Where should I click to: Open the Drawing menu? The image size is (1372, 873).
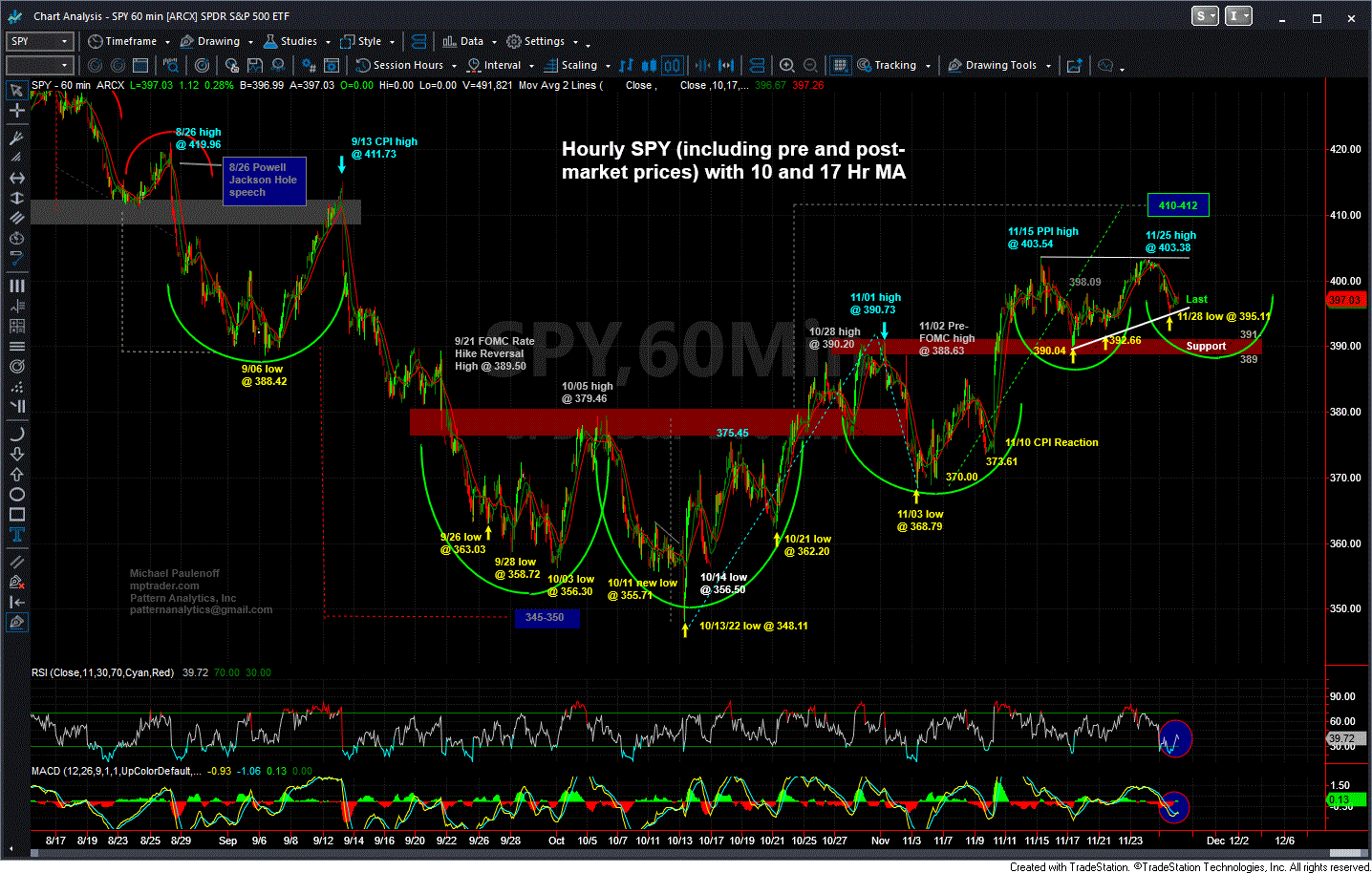(210, 41)
